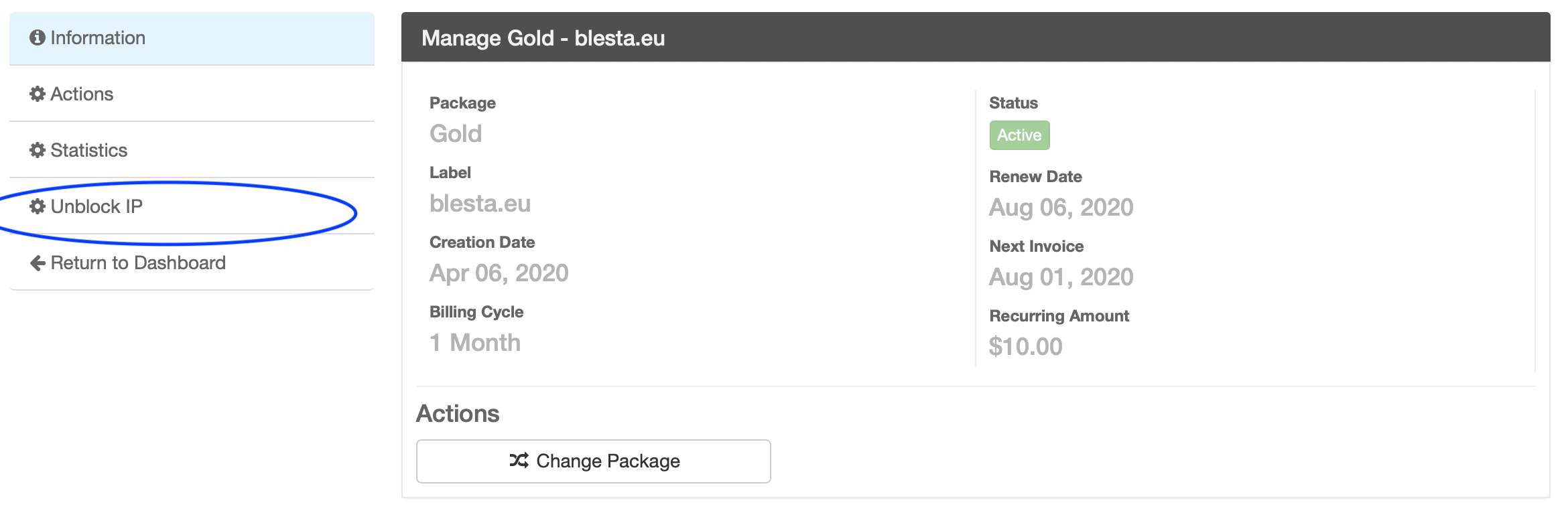Go to the Unblock IP page
Viewport: 1568px width, 521px height.
pos(96,207)
